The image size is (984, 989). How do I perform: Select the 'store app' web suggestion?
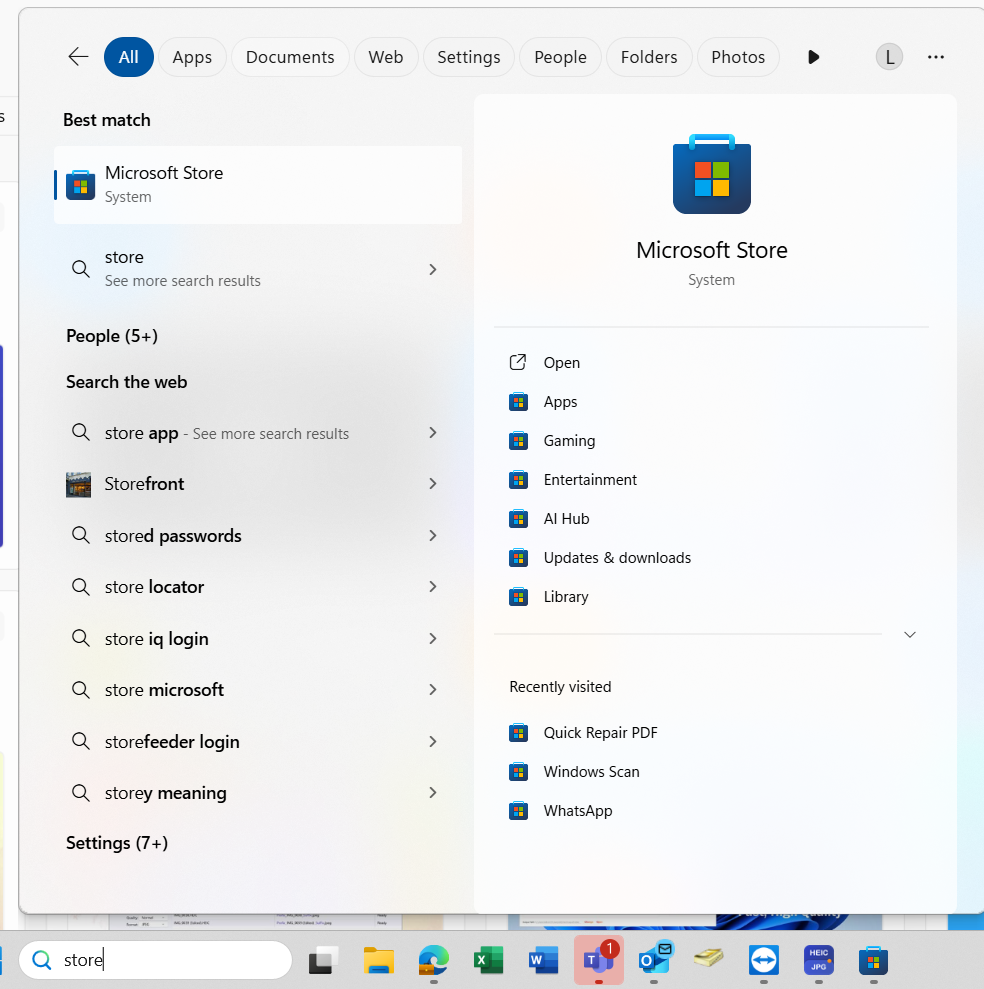point(258,433)
